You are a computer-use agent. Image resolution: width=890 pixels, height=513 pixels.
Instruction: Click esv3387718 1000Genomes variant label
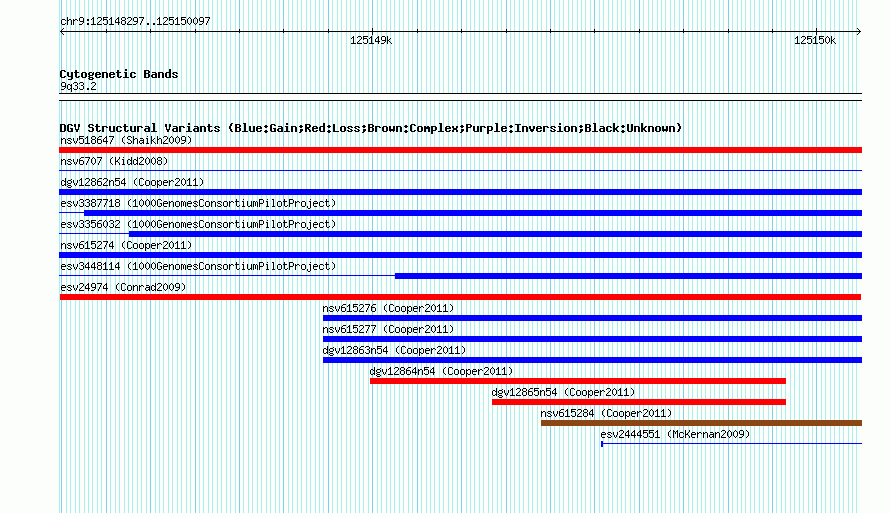[x=198, y=203]
